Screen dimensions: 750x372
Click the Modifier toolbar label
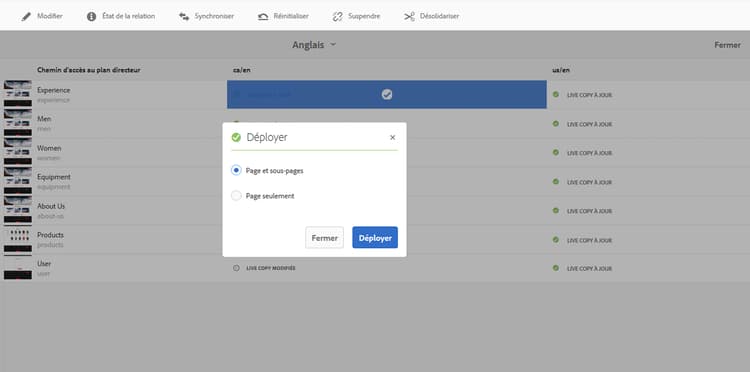[50, 16]
